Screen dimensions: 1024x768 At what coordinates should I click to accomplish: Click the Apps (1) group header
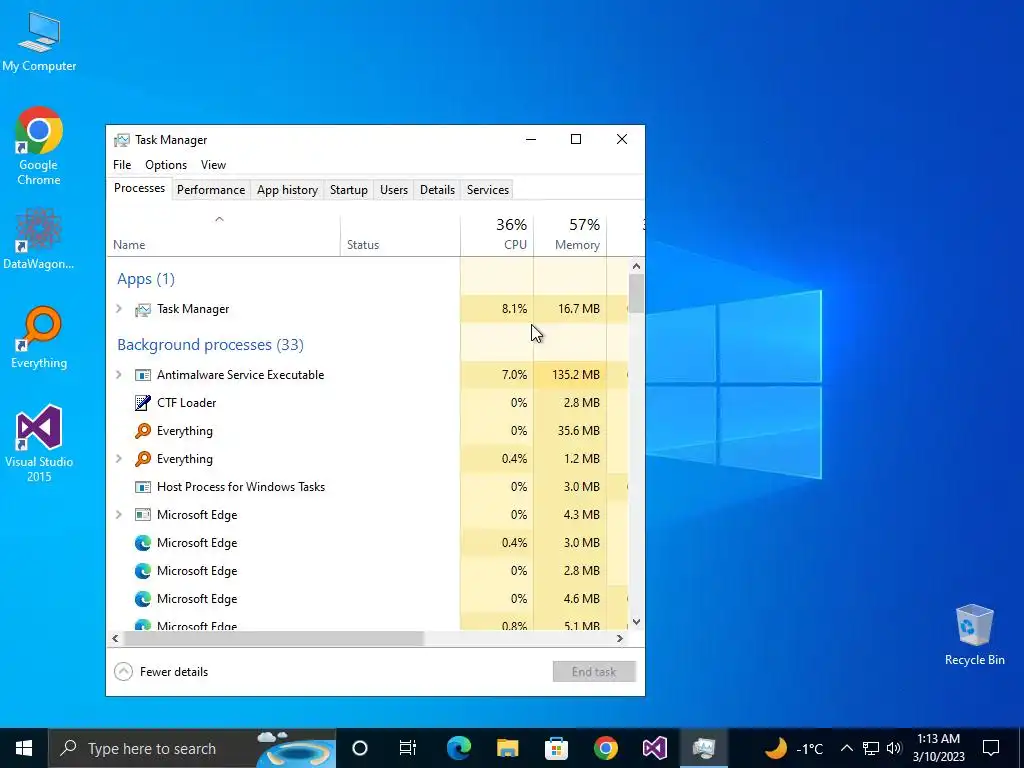tap(146, 280)
